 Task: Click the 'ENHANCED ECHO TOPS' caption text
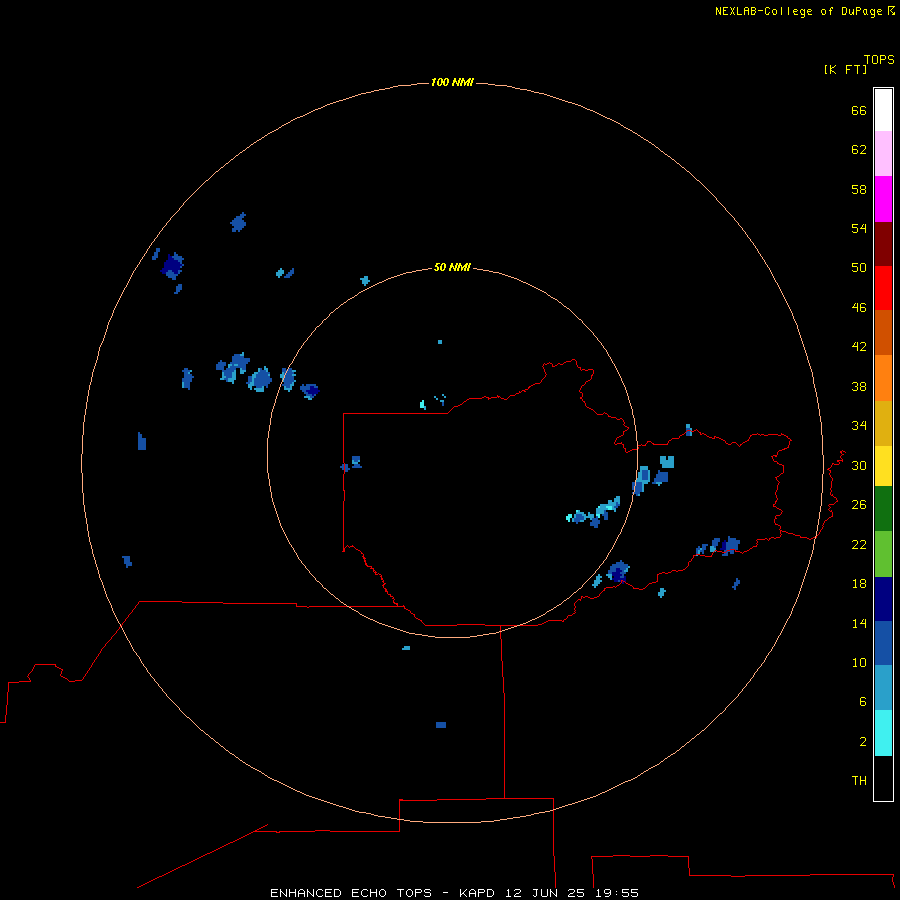[x=351, y=893]
